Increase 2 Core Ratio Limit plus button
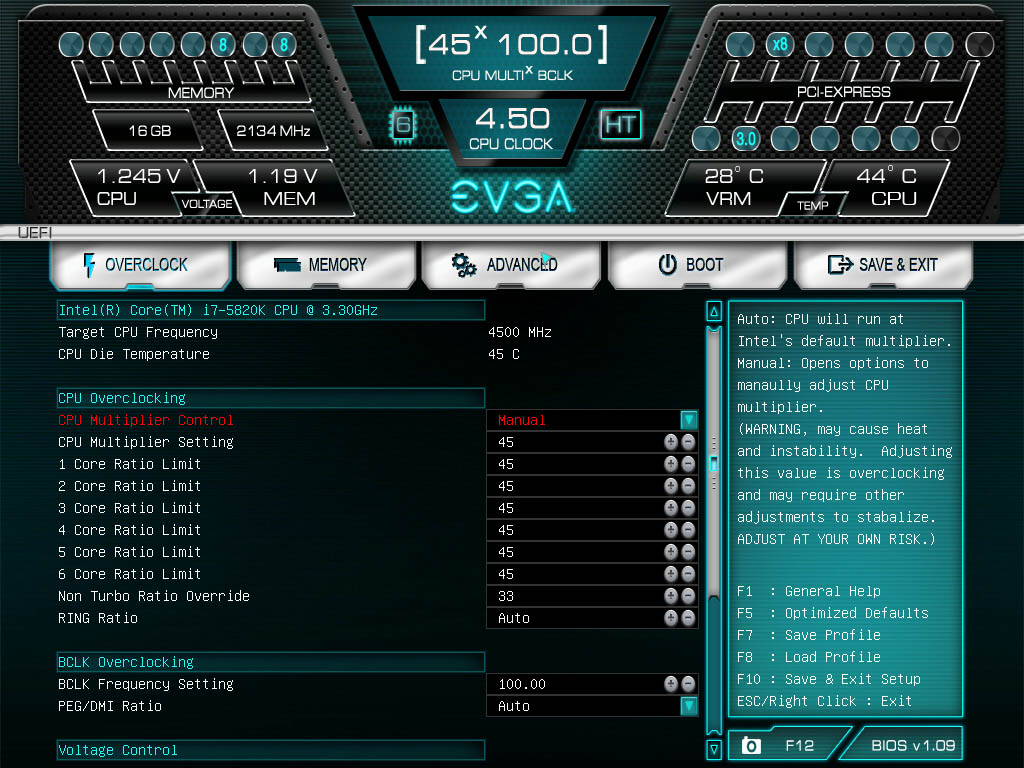 click(671, 486)
